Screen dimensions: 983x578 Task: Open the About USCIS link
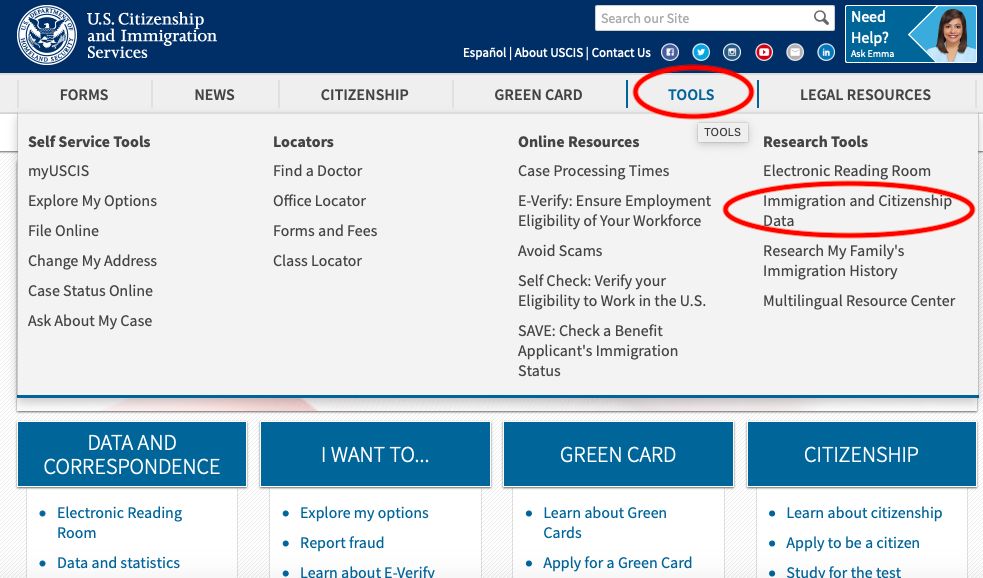coord(549,53)
